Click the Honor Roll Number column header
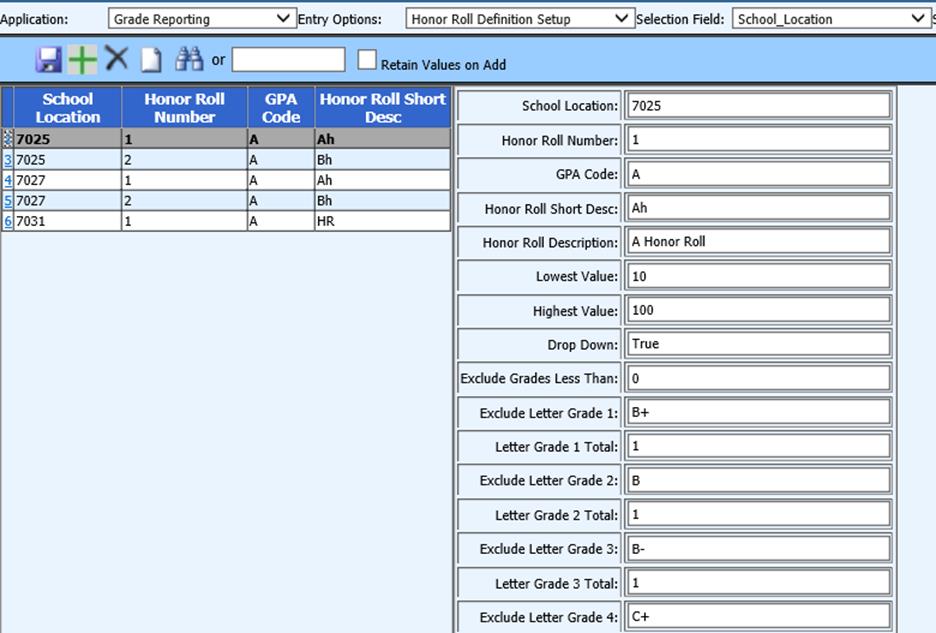Screen dimensions: 936x633 click(184, 108)
